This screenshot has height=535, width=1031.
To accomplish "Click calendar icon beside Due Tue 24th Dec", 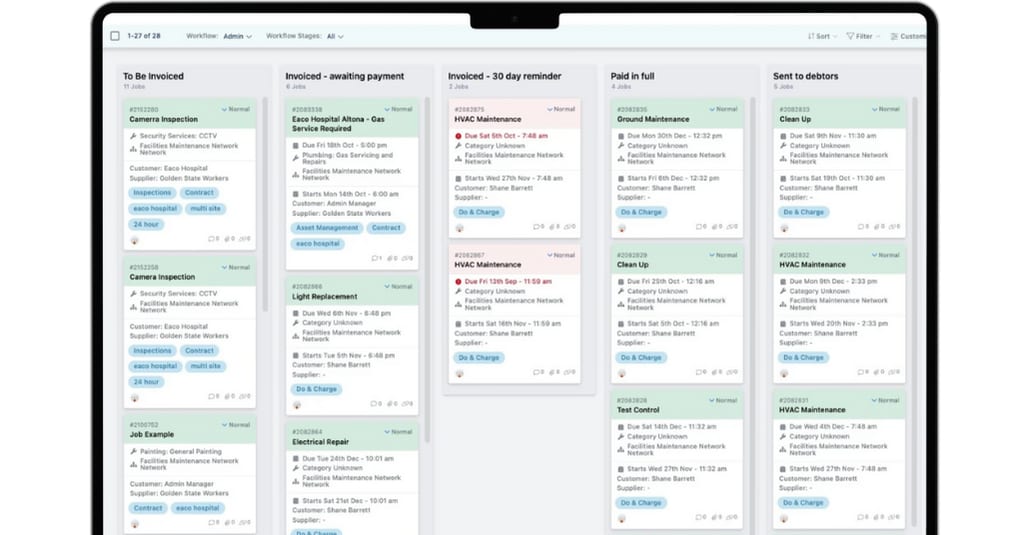I will coord(296,459).
